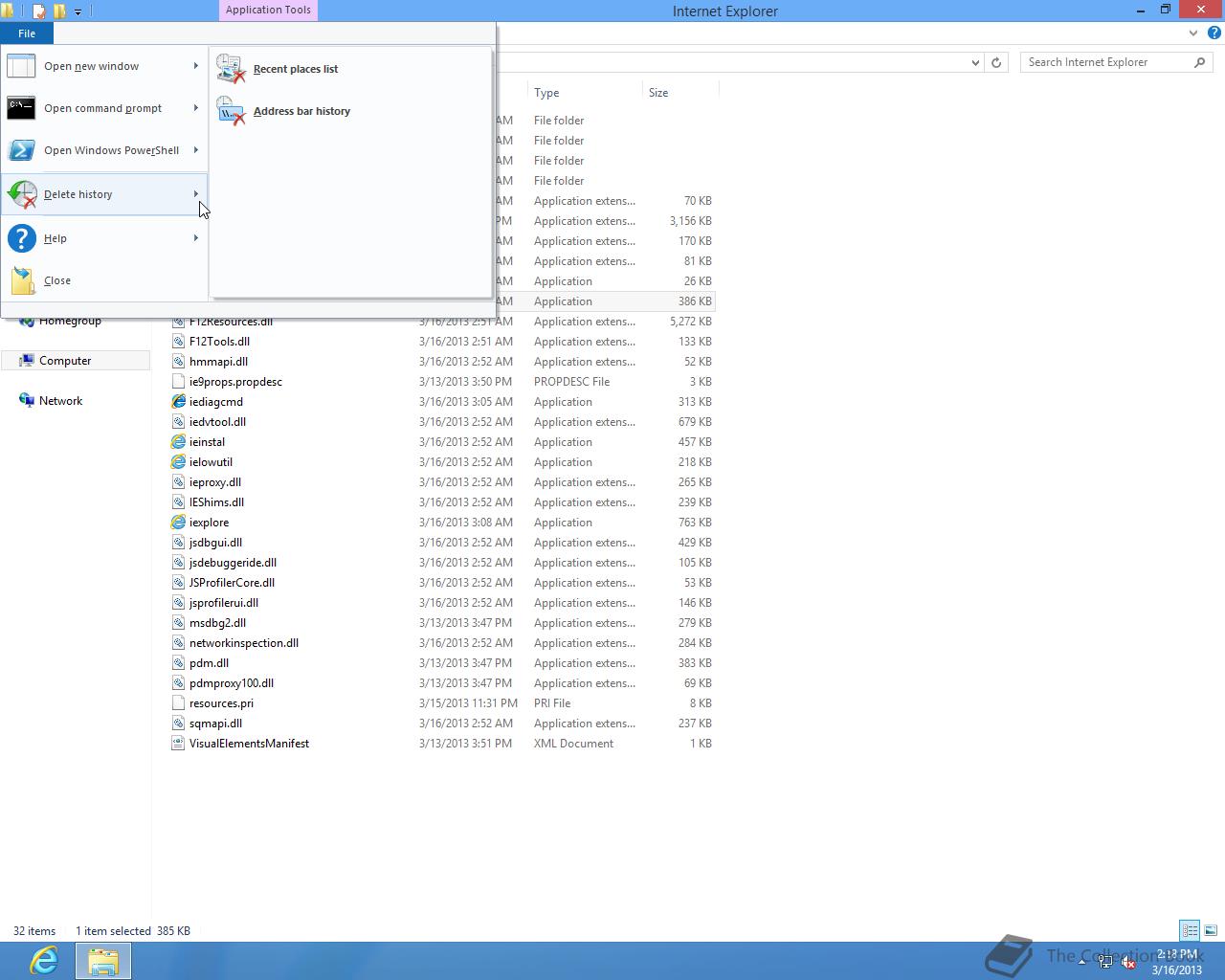Image resolution: width=1225 pixels, height=980 pixels.
Task: Select the file resources.pri
Action: pos(221,703)
